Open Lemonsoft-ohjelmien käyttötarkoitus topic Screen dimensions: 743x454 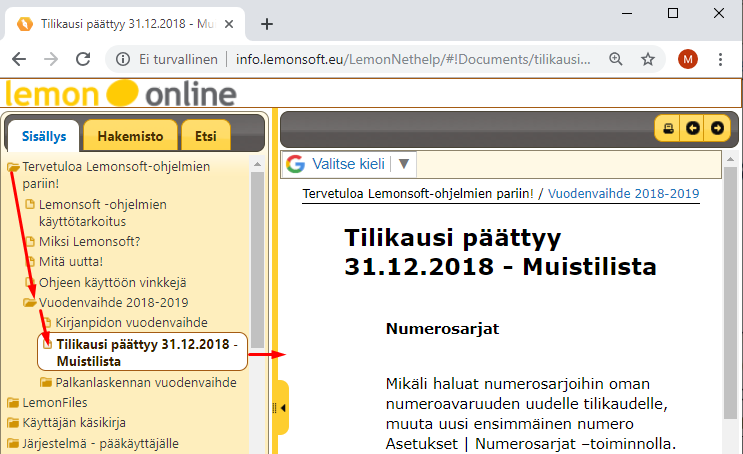pyautogui.click(x=103, y=213)
